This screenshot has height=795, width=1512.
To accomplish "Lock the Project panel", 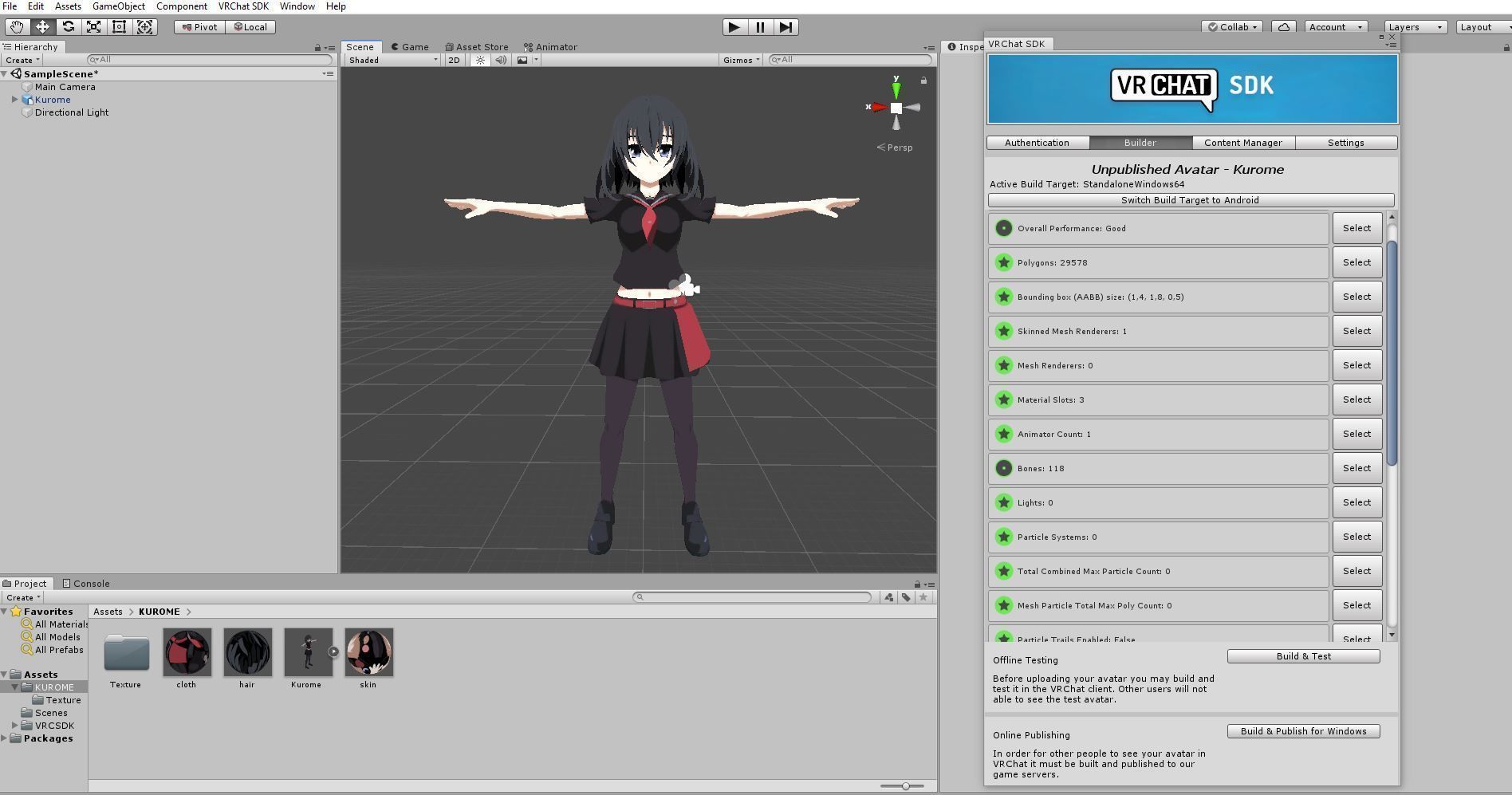I will (x=917, y=584).
